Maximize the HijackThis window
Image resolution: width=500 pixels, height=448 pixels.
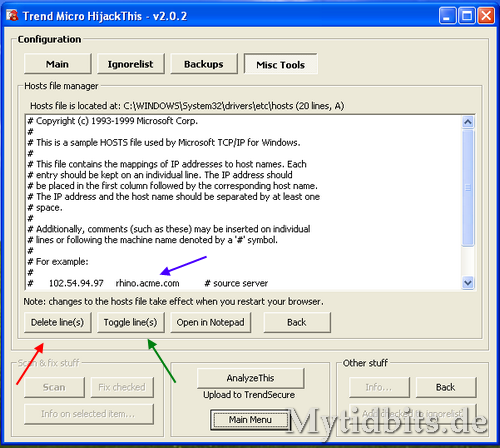point(467,16)
